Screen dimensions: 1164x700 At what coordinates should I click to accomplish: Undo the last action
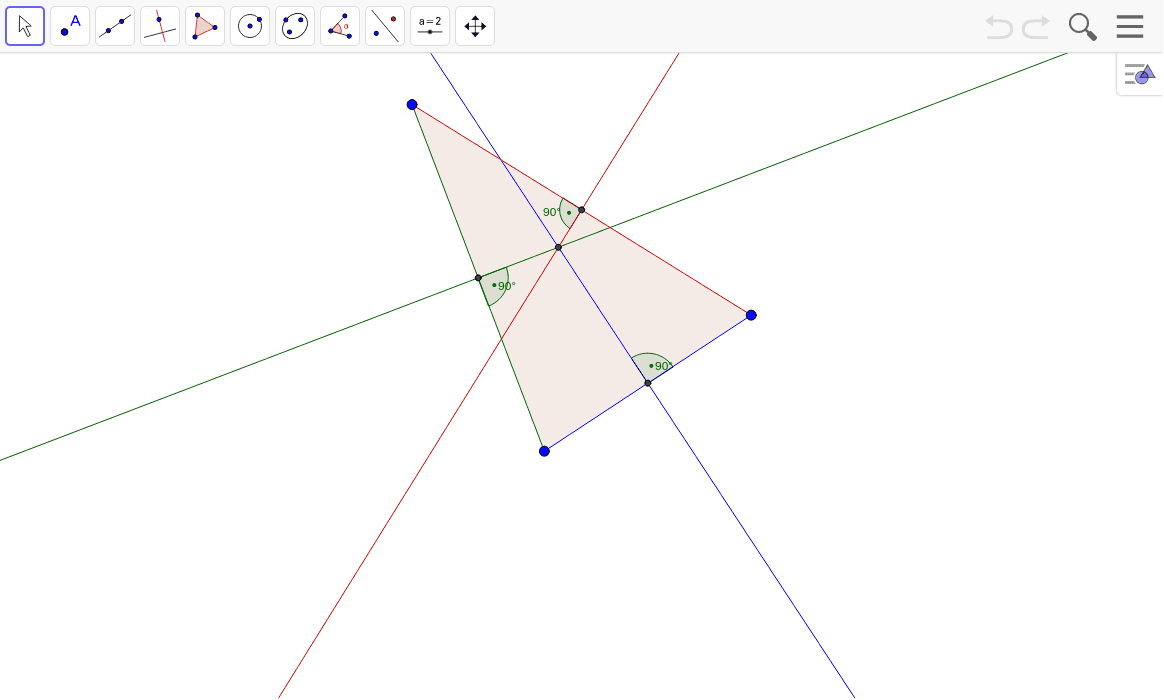click(999, 27)
